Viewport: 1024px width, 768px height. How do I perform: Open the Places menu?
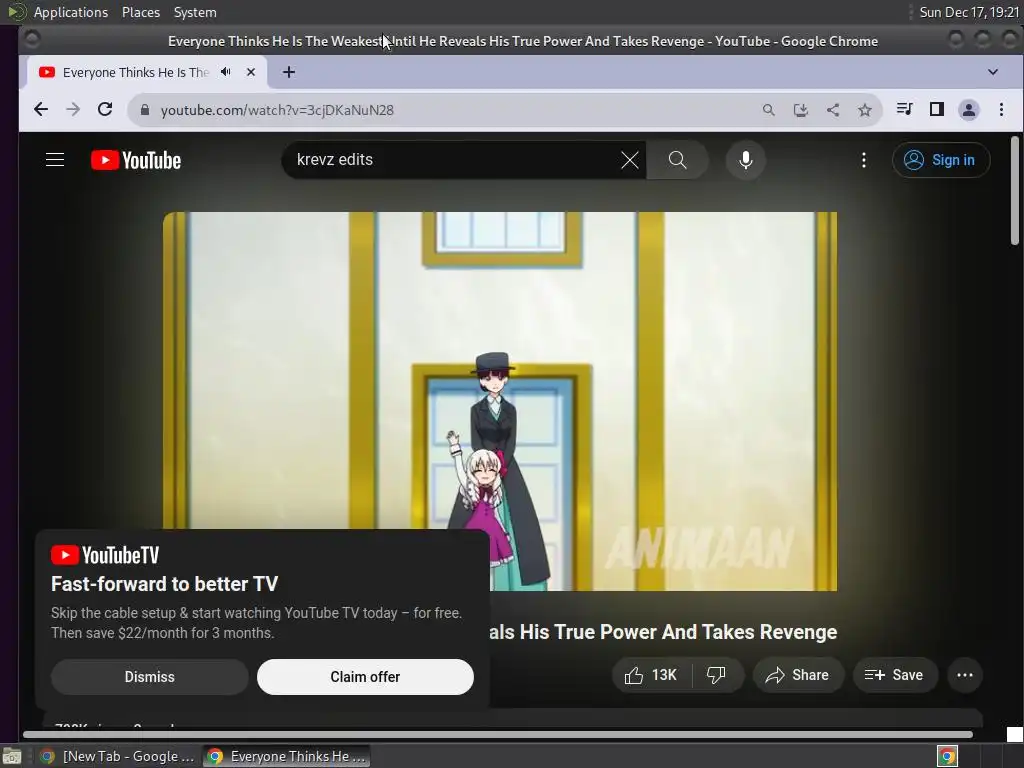point(141,12)
